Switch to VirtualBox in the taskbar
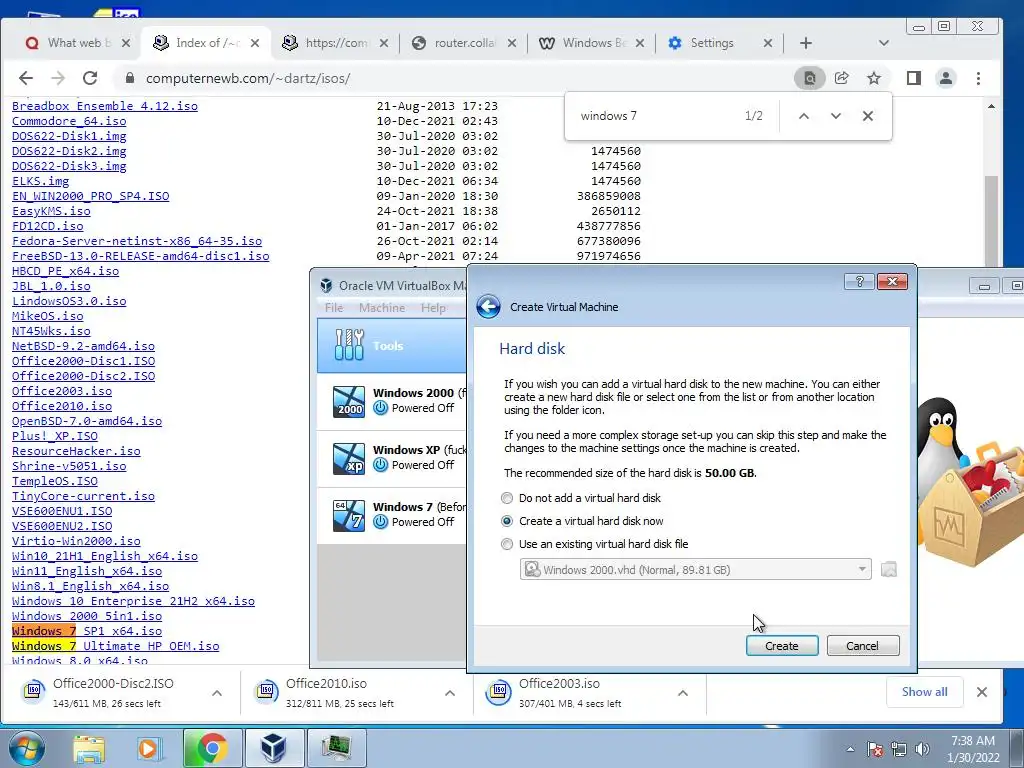The width and height of the screenshot is (1024, 768). pyautogui.click(x=274, y=748)
